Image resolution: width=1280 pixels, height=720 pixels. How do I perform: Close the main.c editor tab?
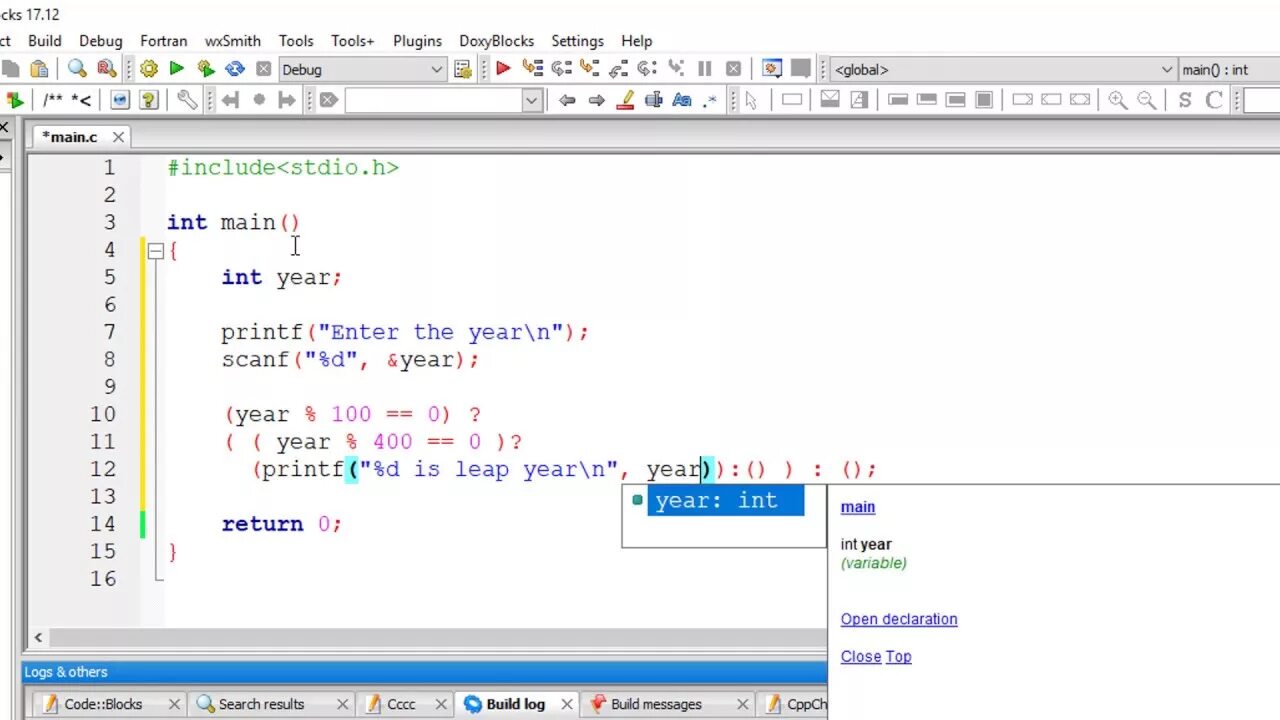click(x=118, y=137)
